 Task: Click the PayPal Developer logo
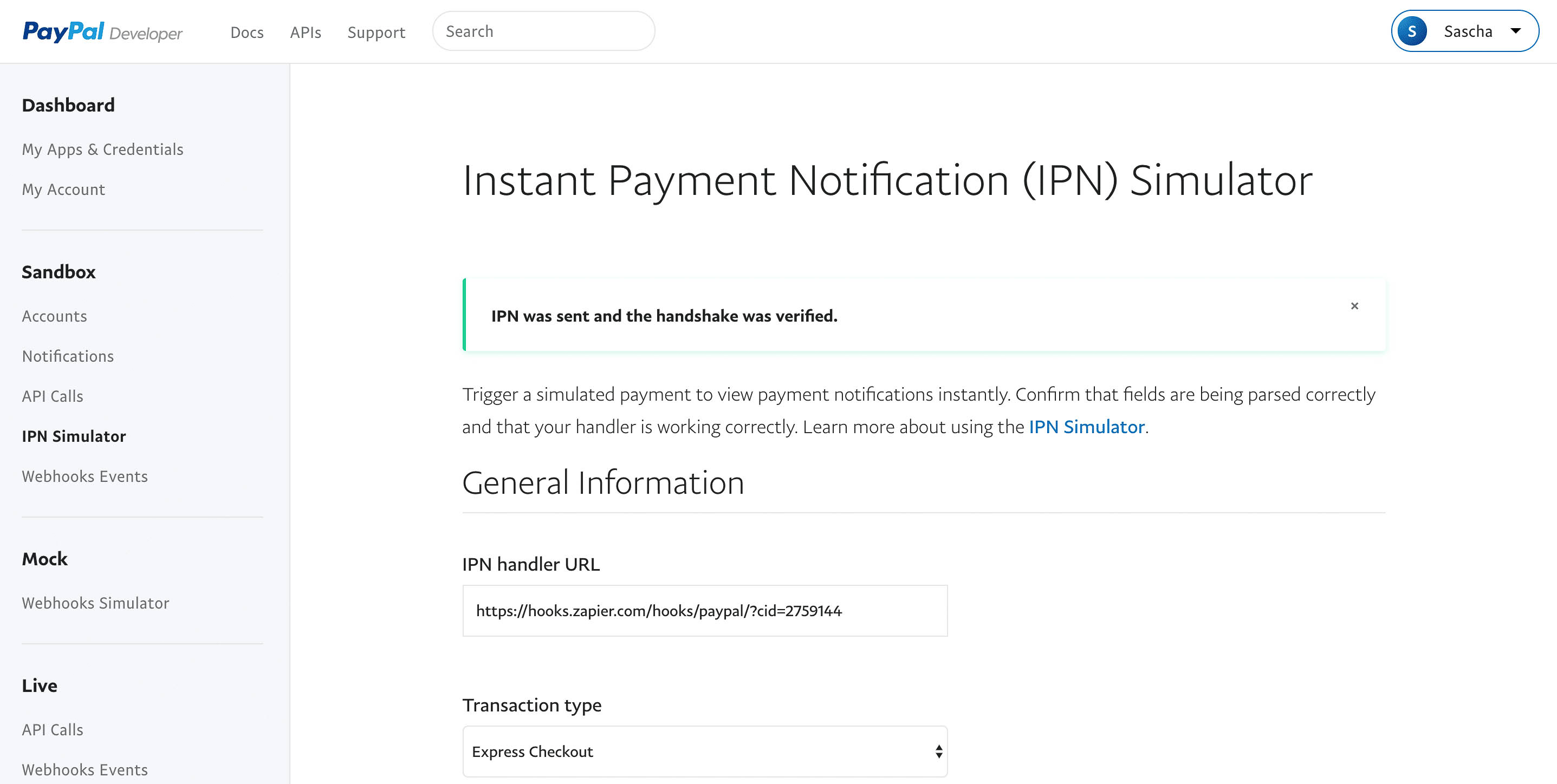(102, 31)
